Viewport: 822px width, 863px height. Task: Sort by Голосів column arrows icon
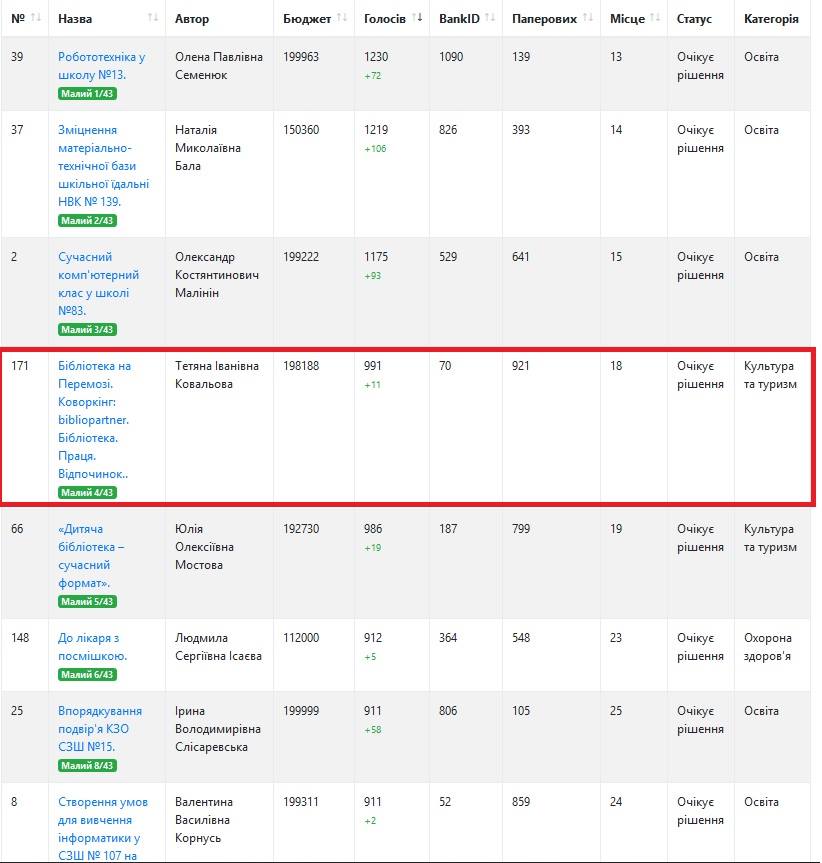tap(417, 18)
